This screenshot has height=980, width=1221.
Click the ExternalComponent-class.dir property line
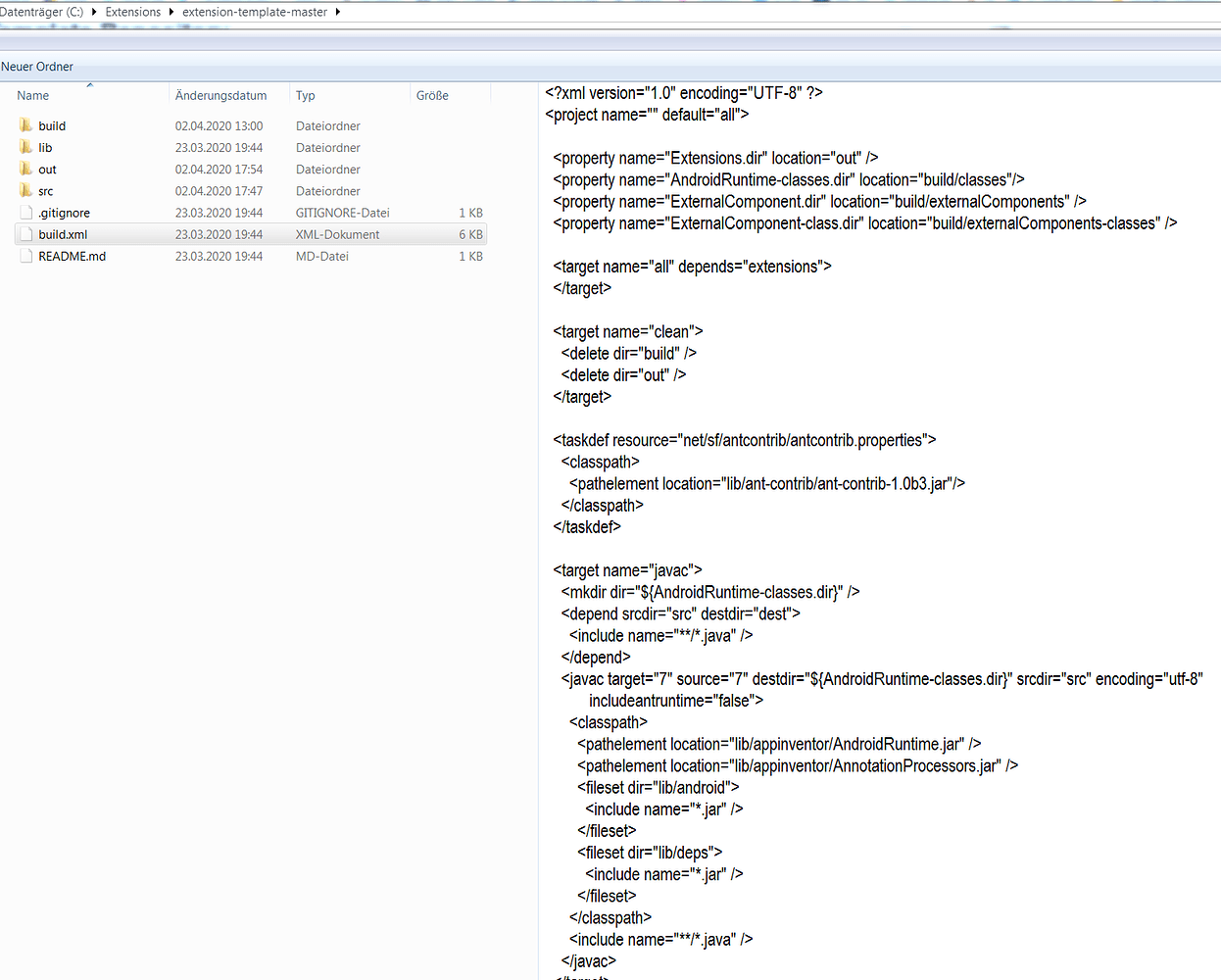[x=864, y=222]
